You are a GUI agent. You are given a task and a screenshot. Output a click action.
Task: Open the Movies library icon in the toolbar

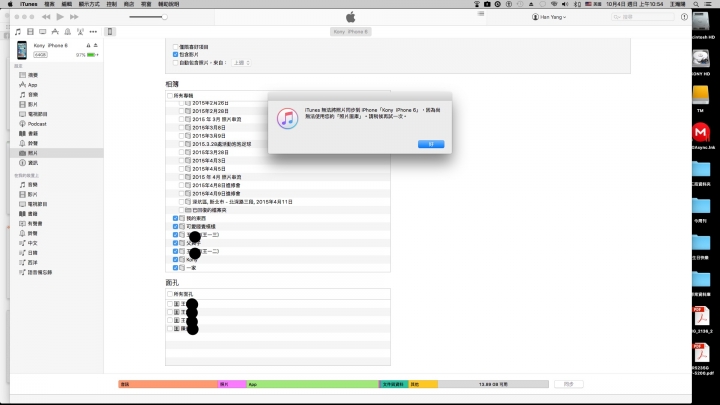coord(30,32)
